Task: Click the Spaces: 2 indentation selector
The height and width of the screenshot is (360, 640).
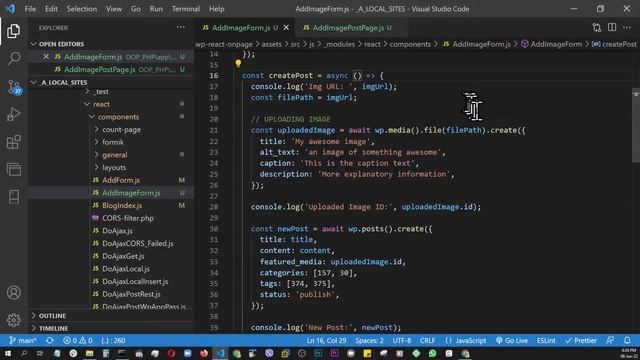Action: point(369,340)
